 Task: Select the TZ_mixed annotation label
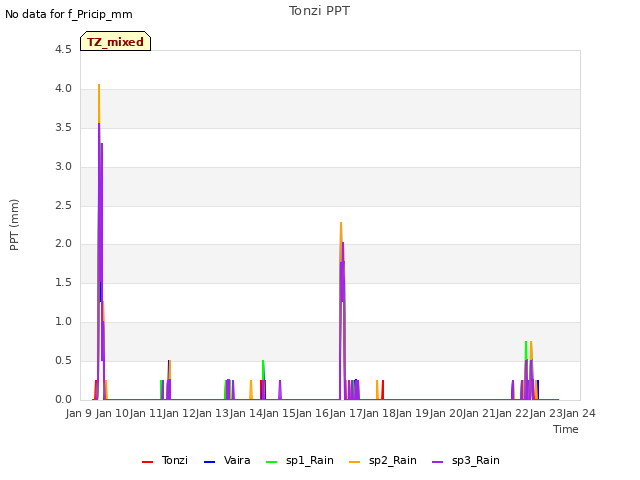(116, 41)
